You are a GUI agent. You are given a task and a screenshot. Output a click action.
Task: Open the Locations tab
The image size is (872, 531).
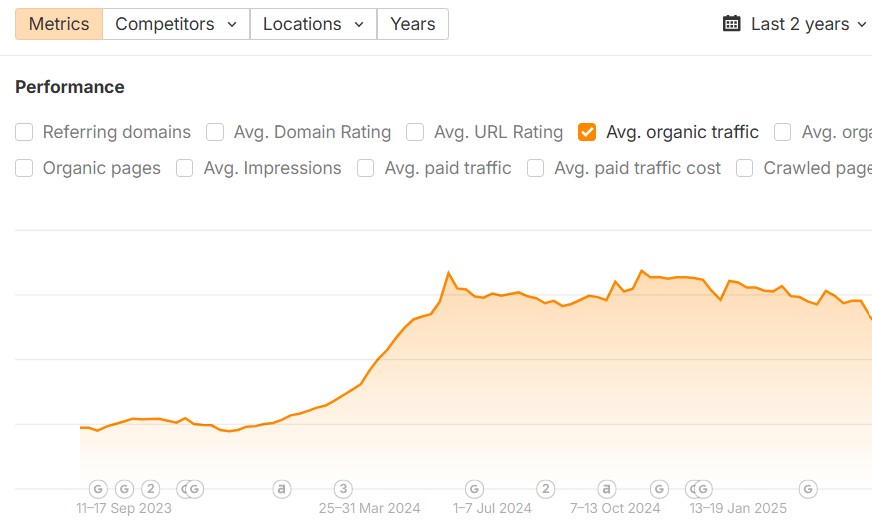pos(314,24)
